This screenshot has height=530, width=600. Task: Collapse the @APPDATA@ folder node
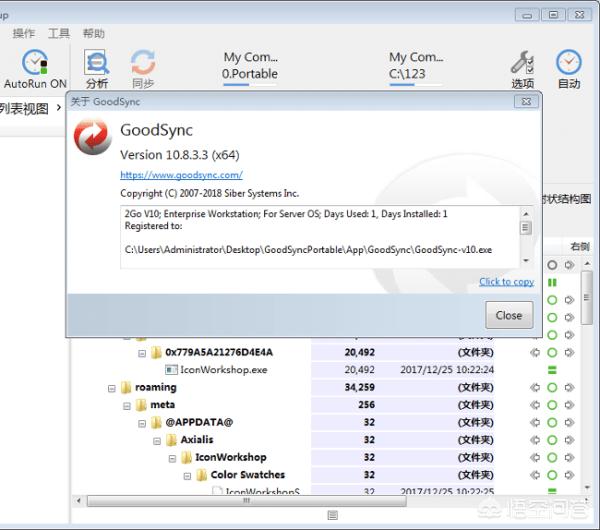tap(142, 423)
